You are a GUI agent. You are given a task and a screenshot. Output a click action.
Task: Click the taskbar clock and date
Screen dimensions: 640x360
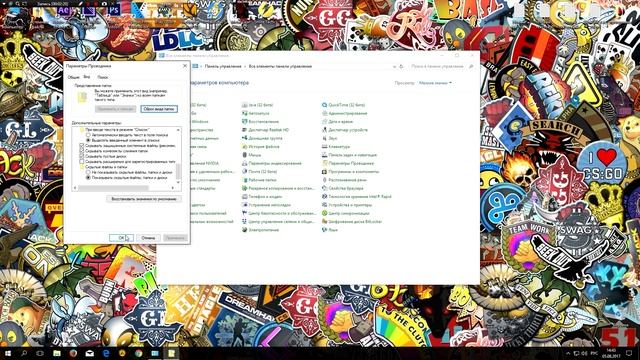click(611, 353)
